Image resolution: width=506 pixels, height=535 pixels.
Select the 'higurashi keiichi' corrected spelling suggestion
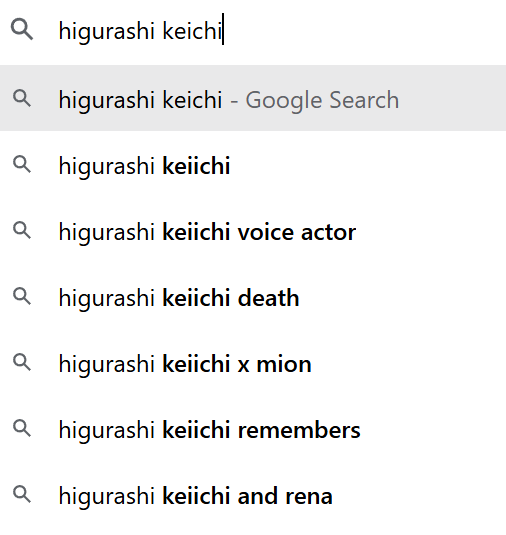pos(253,165)
